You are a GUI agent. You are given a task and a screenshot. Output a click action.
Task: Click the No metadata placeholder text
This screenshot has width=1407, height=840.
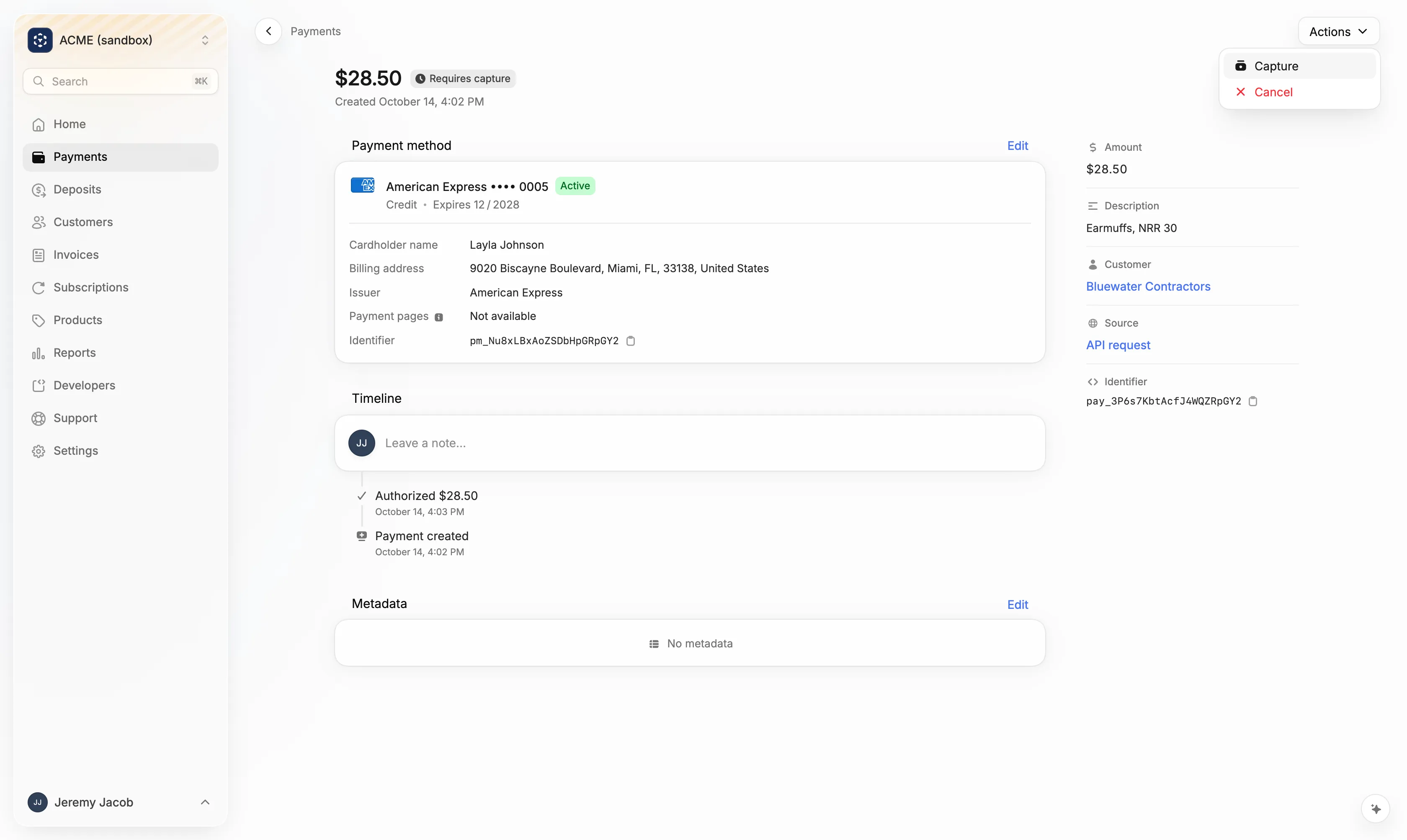pos(700,644)
